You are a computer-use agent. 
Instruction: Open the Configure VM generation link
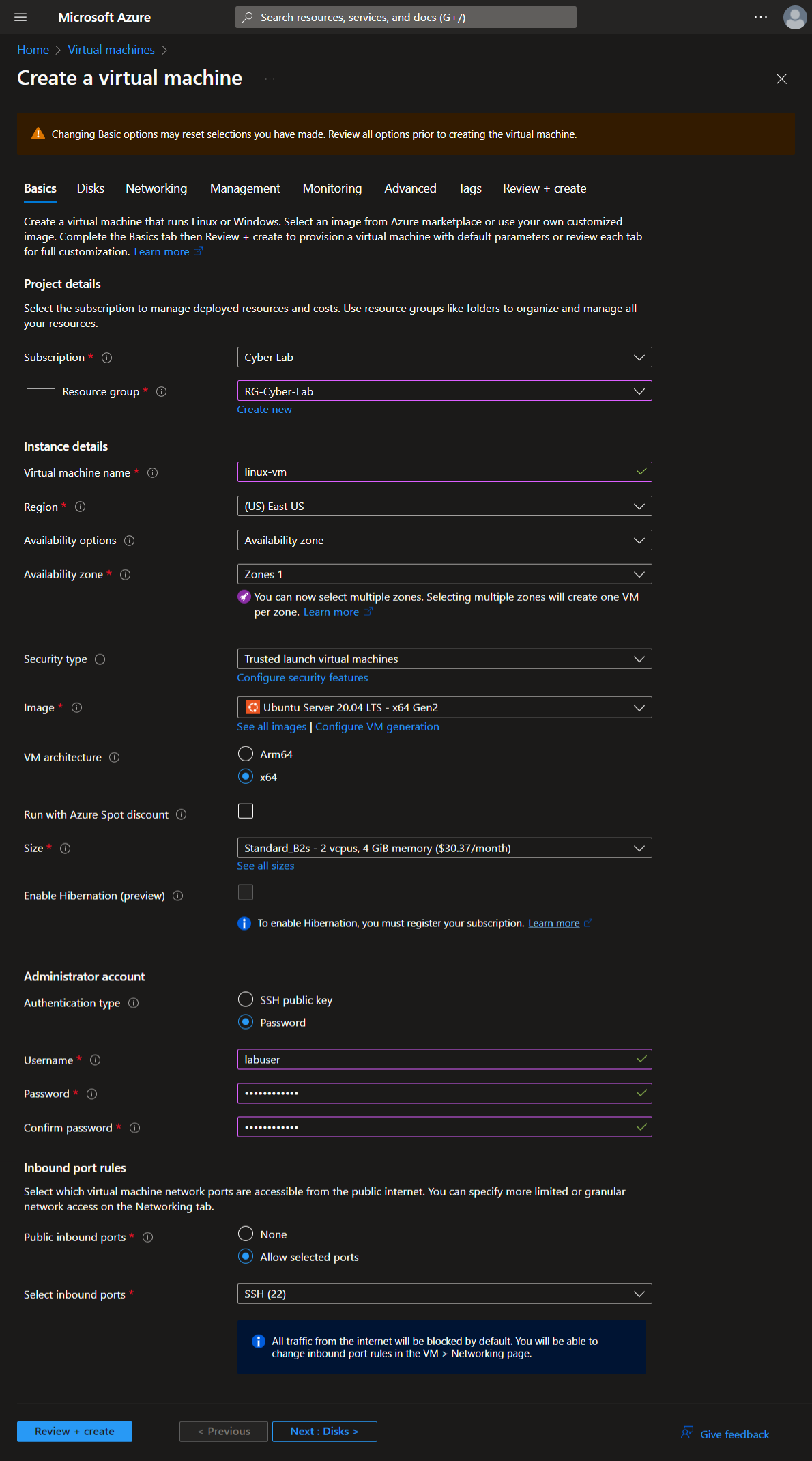tap(377, 727)
